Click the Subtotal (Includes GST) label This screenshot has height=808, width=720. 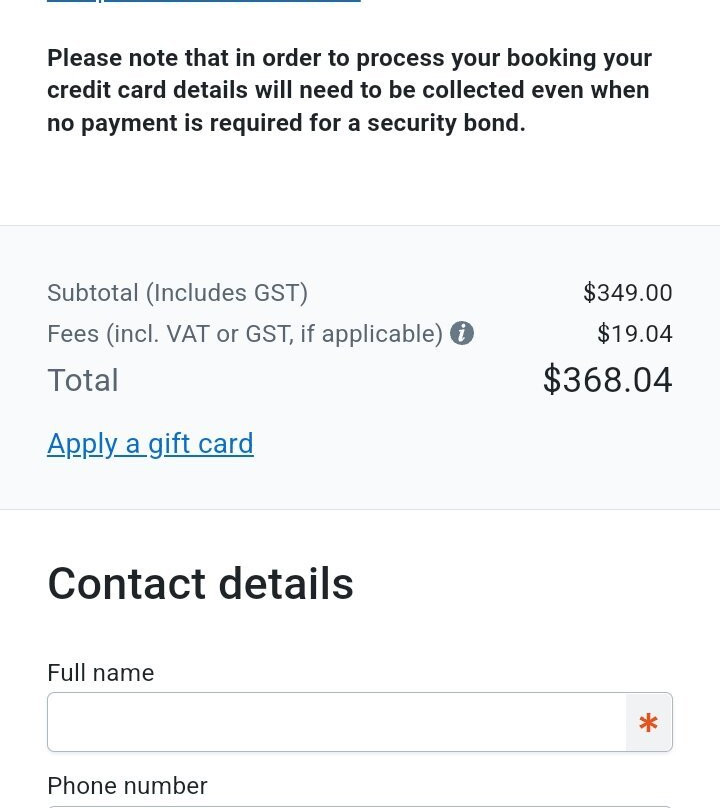[177, 293]
